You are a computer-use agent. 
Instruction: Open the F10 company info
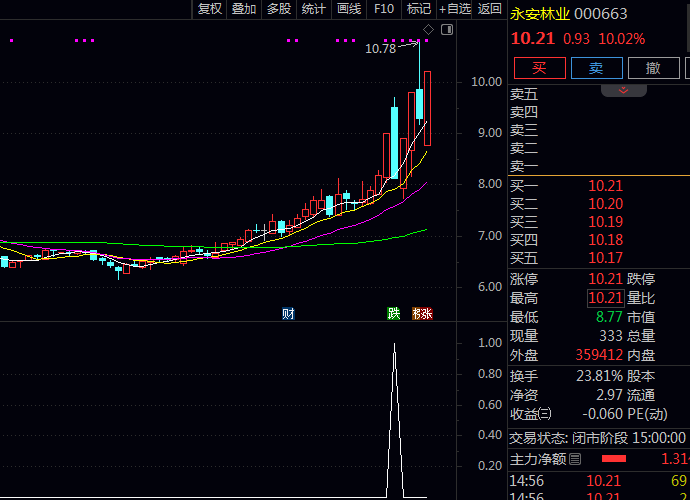coord(384,9)
